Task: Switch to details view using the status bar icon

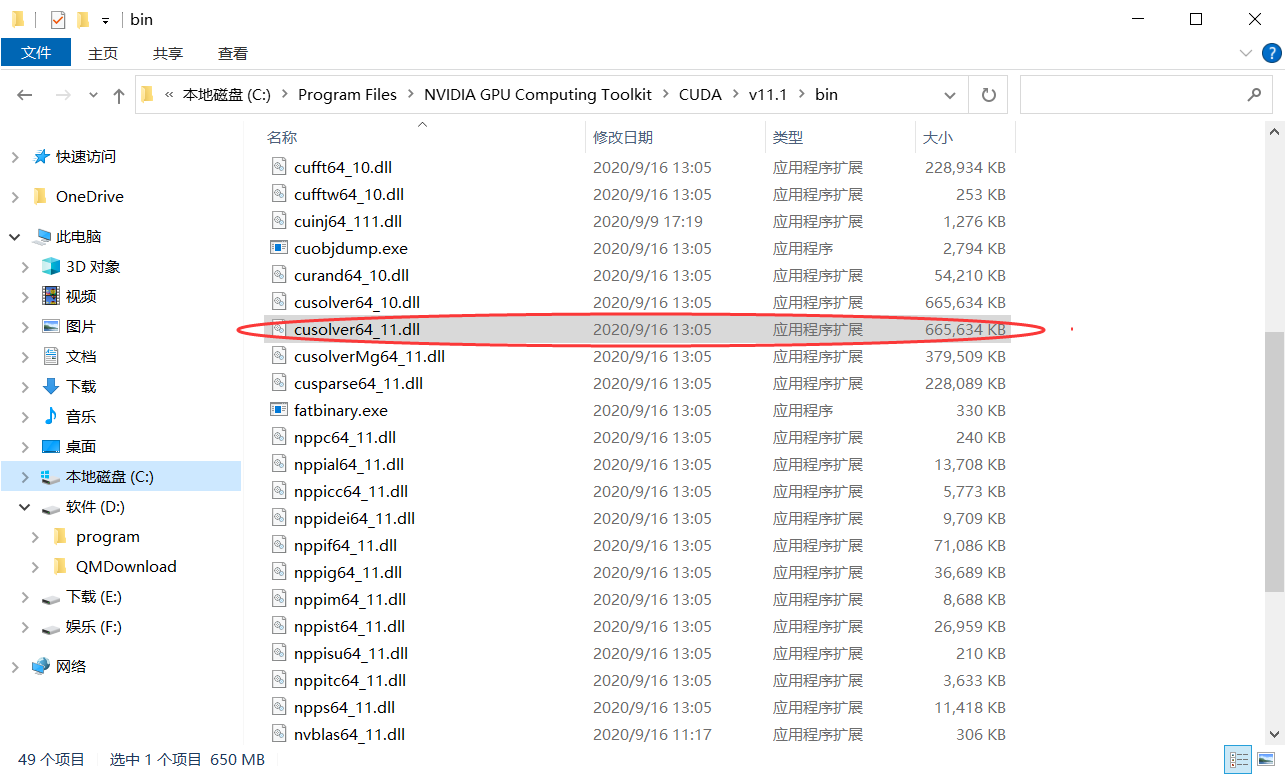Action: [x=1237, y=758]
